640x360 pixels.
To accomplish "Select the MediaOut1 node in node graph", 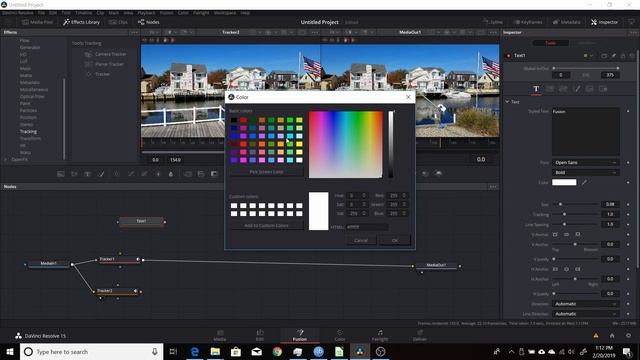I will coord(436,265).
